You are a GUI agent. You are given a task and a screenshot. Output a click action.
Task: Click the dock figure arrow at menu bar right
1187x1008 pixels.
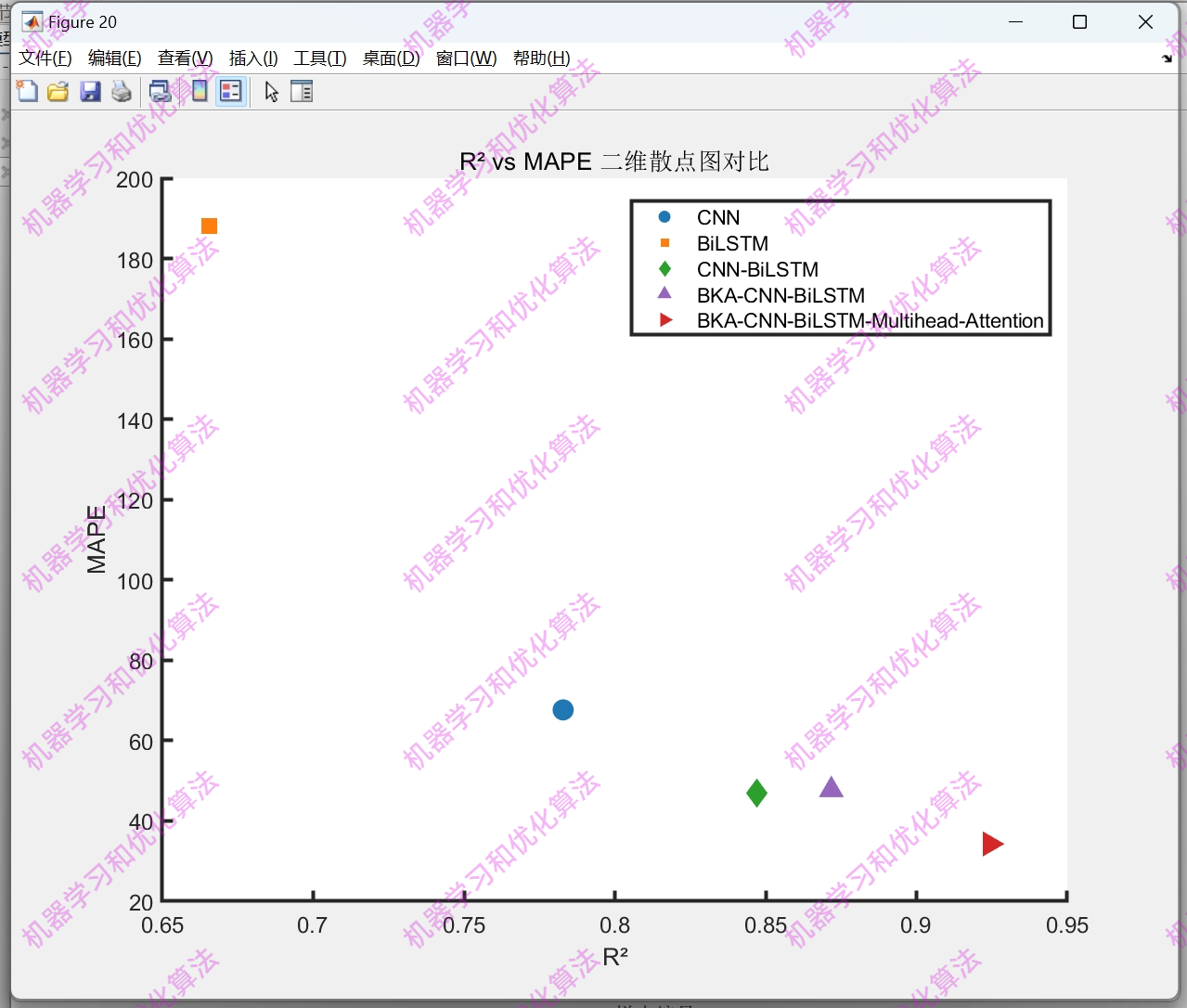(1167, 58)
